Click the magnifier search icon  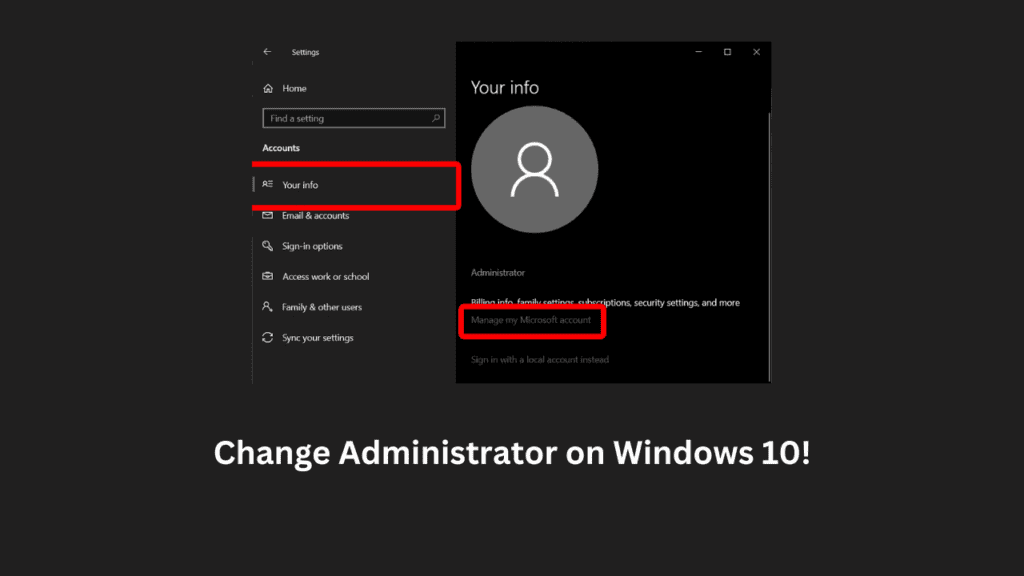[x=436, y=118]
